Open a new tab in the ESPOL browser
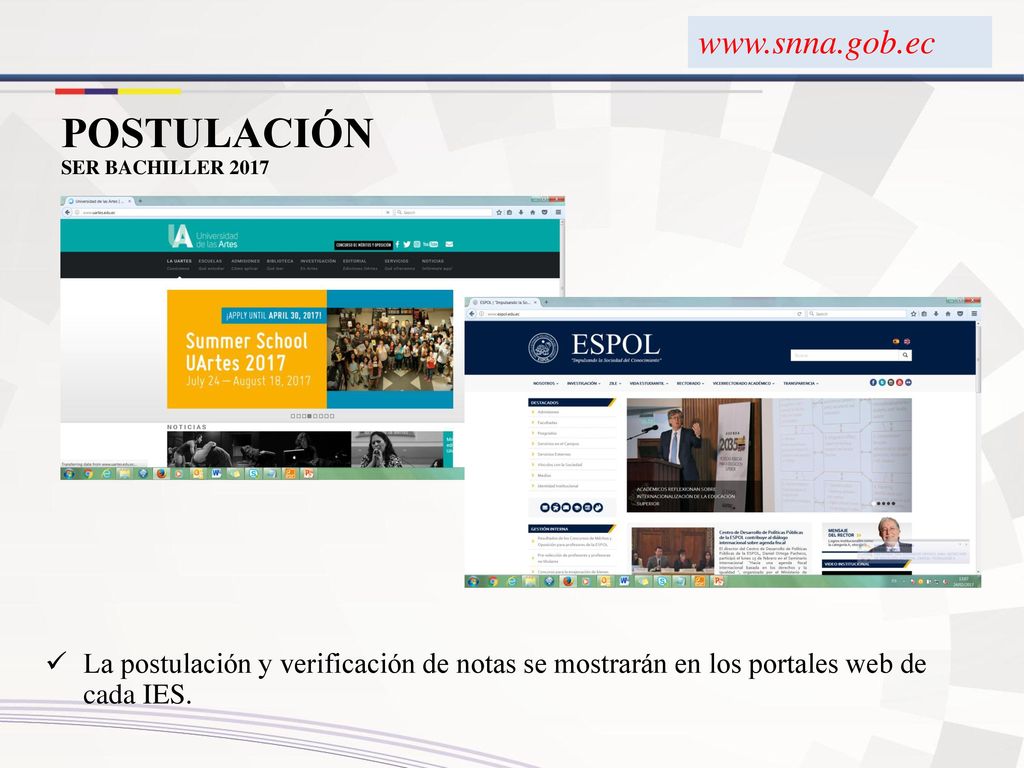The width and height of the screenshot is (1024, 768). (x=546, y=302)
